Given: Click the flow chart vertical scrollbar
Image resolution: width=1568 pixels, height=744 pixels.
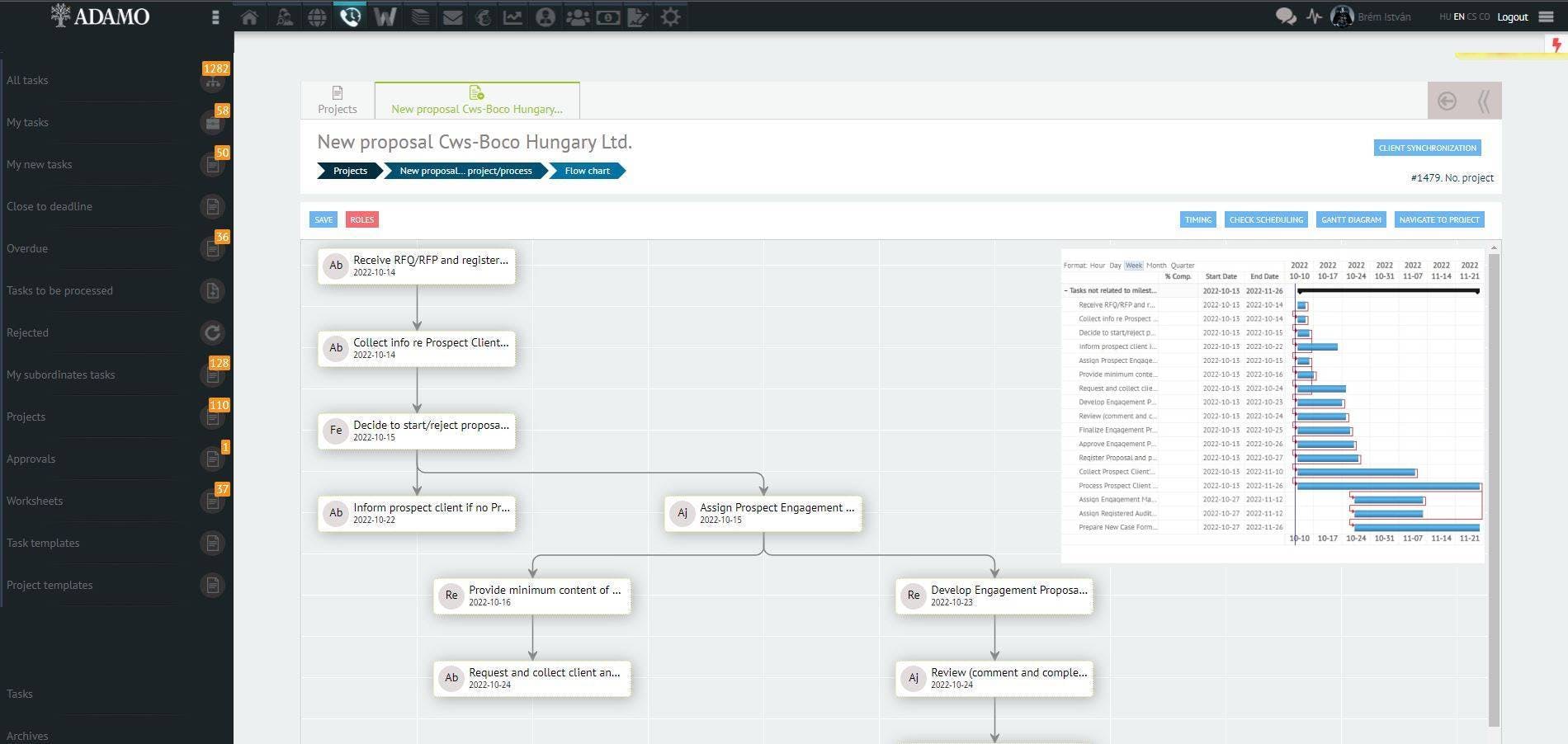Looking at the screenshot, I should (x=1495, y=490).
